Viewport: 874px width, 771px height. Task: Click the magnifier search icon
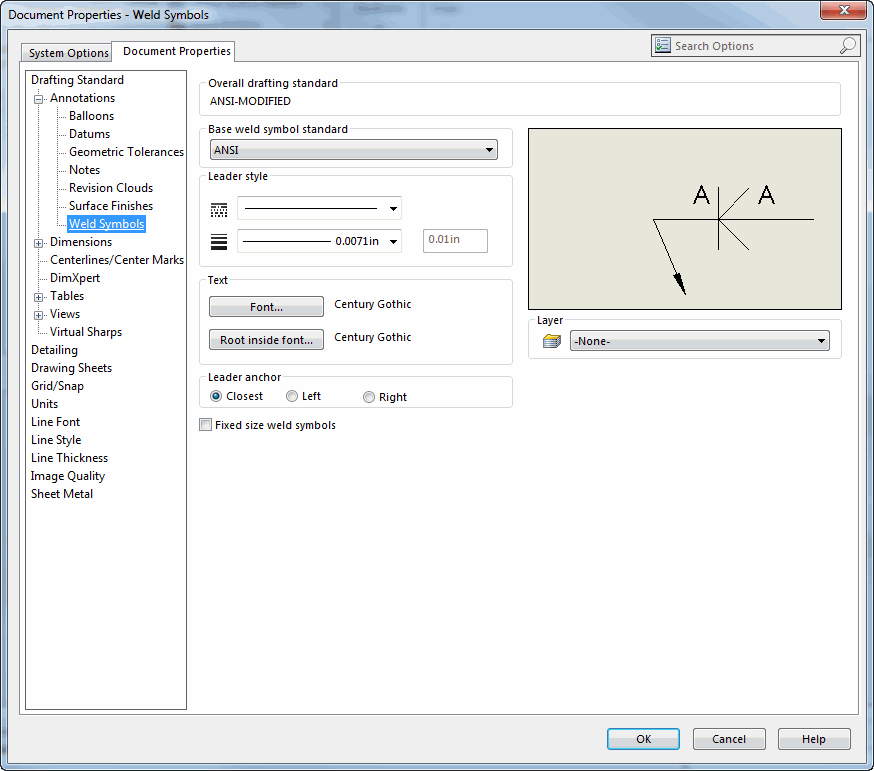[848, 45]
